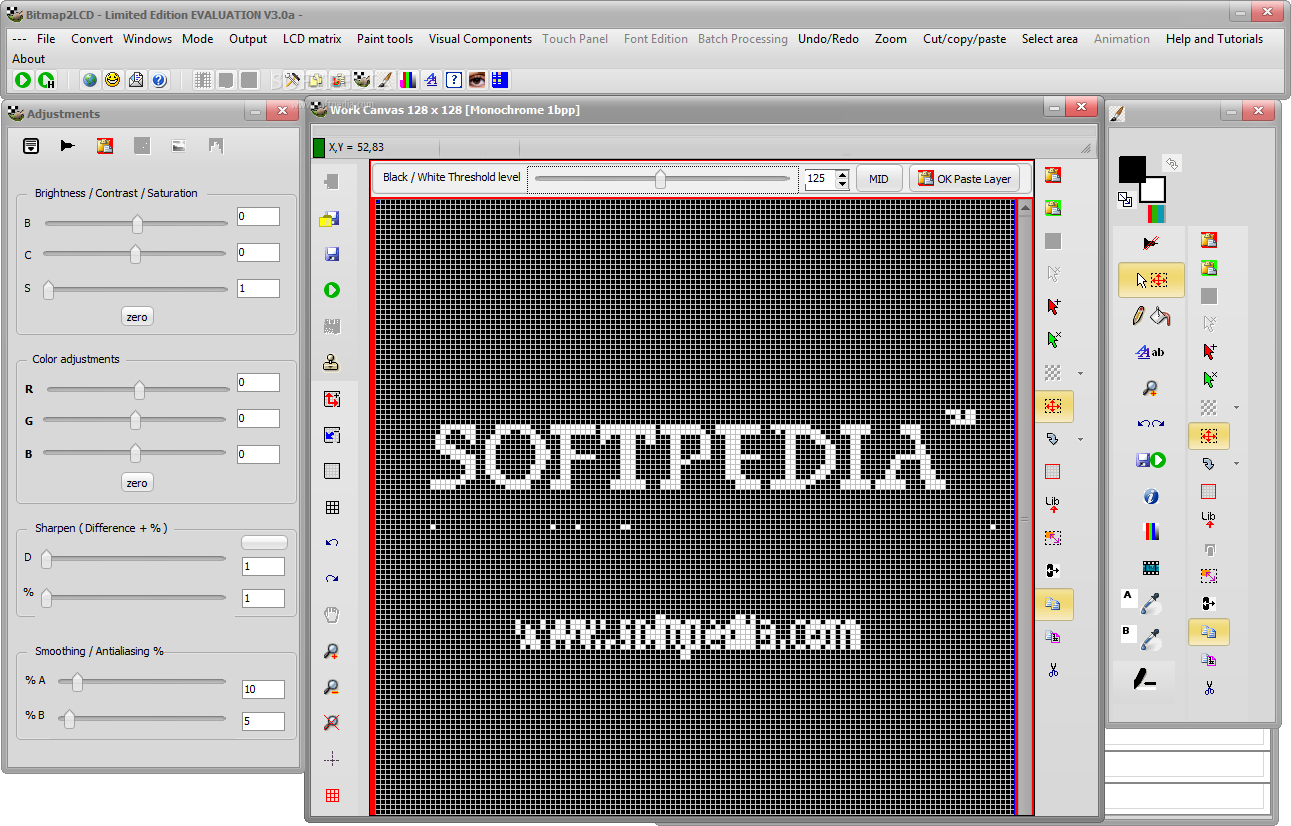The width and height of the screenshot is (1291, 826).
Task: Click the Brightness B slider handle
Action: (137, 224)
